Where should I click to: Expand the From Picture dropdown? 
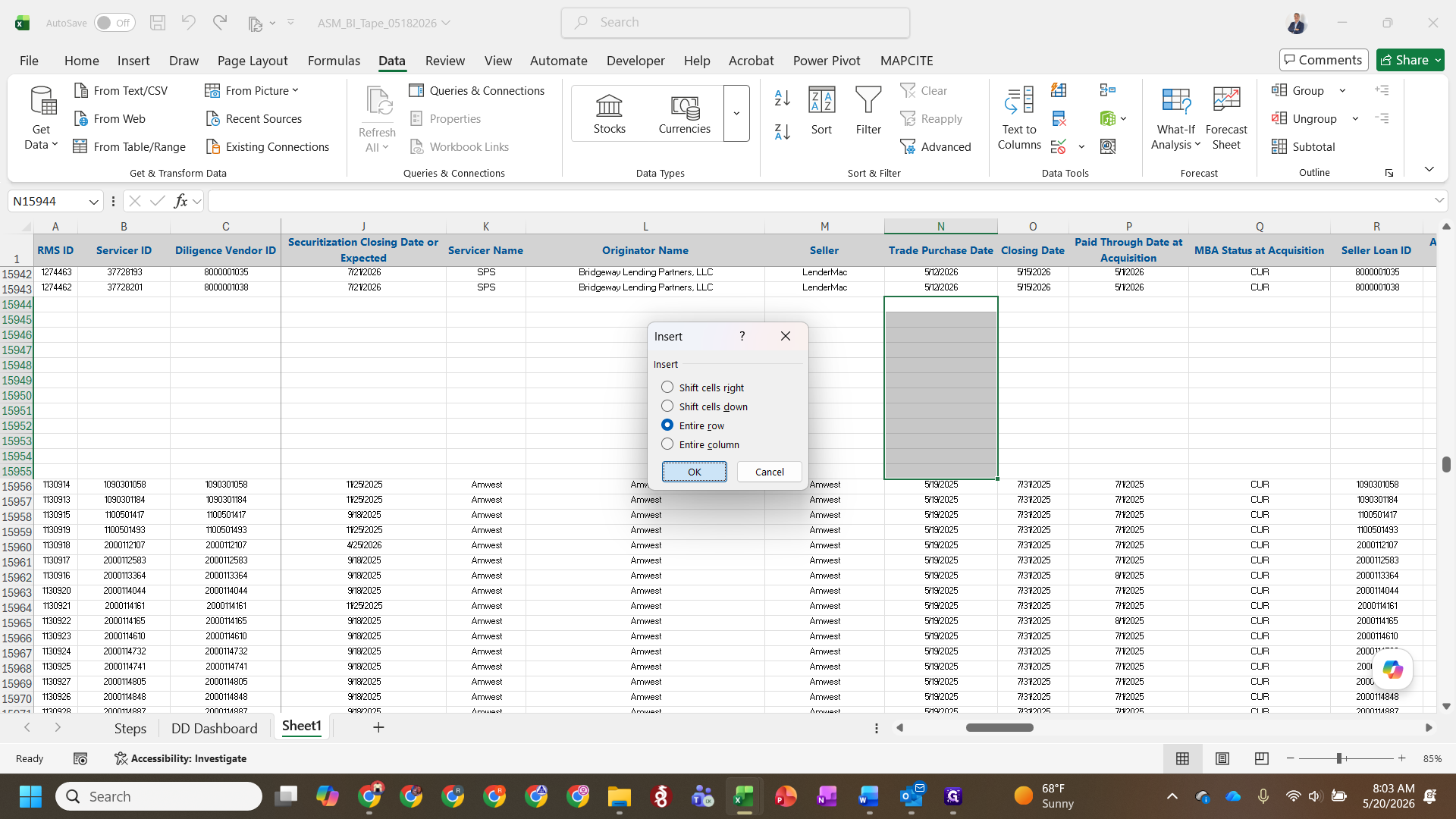[x=295, y=90]
